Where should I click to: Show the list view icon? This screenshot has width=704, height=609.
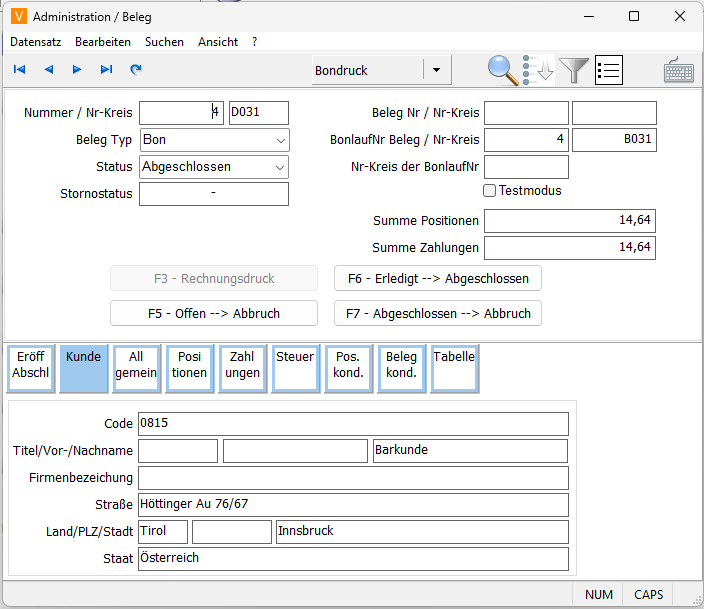609,70
